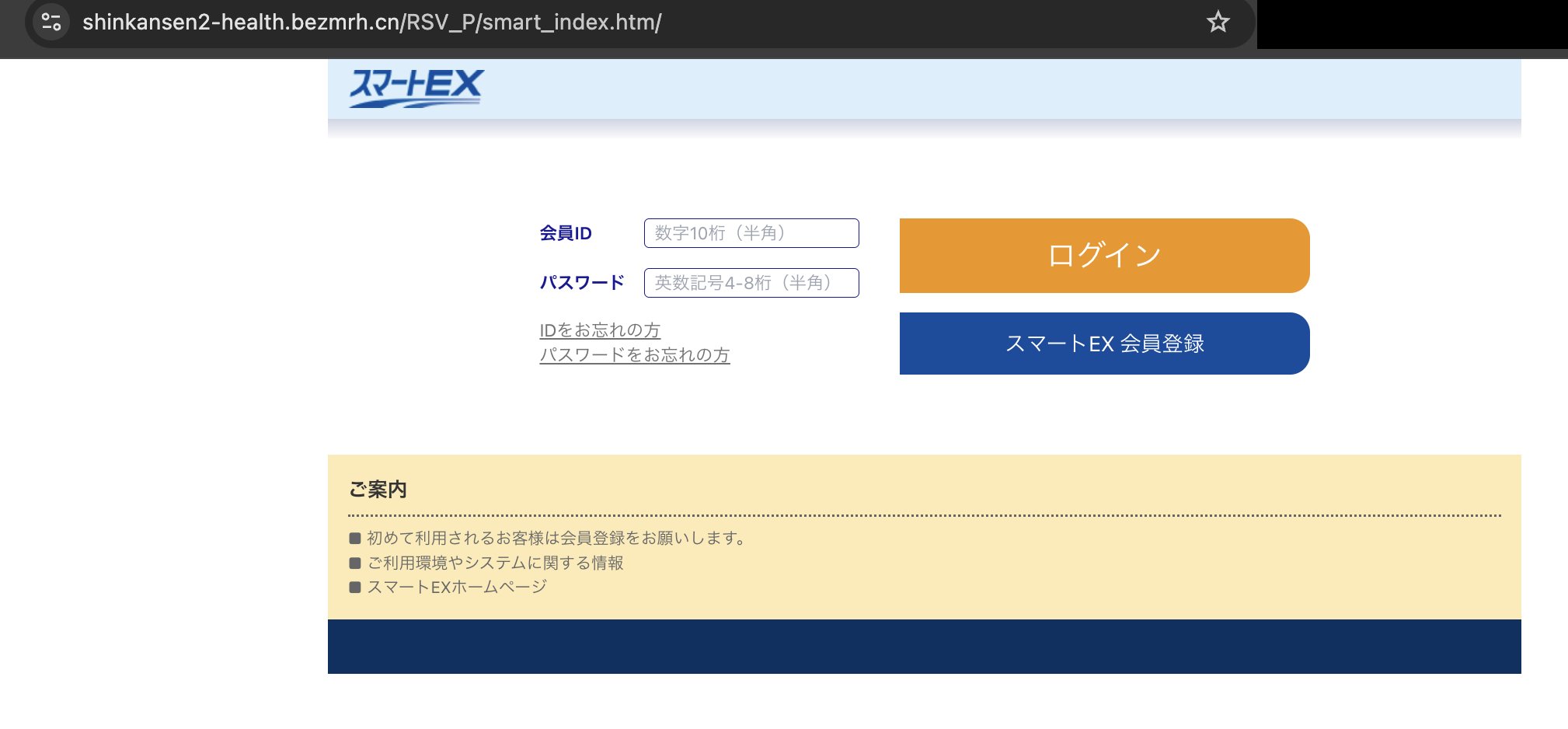Click the パスワード label
This screenshot has height=729, width=1568.
[582, 283]
